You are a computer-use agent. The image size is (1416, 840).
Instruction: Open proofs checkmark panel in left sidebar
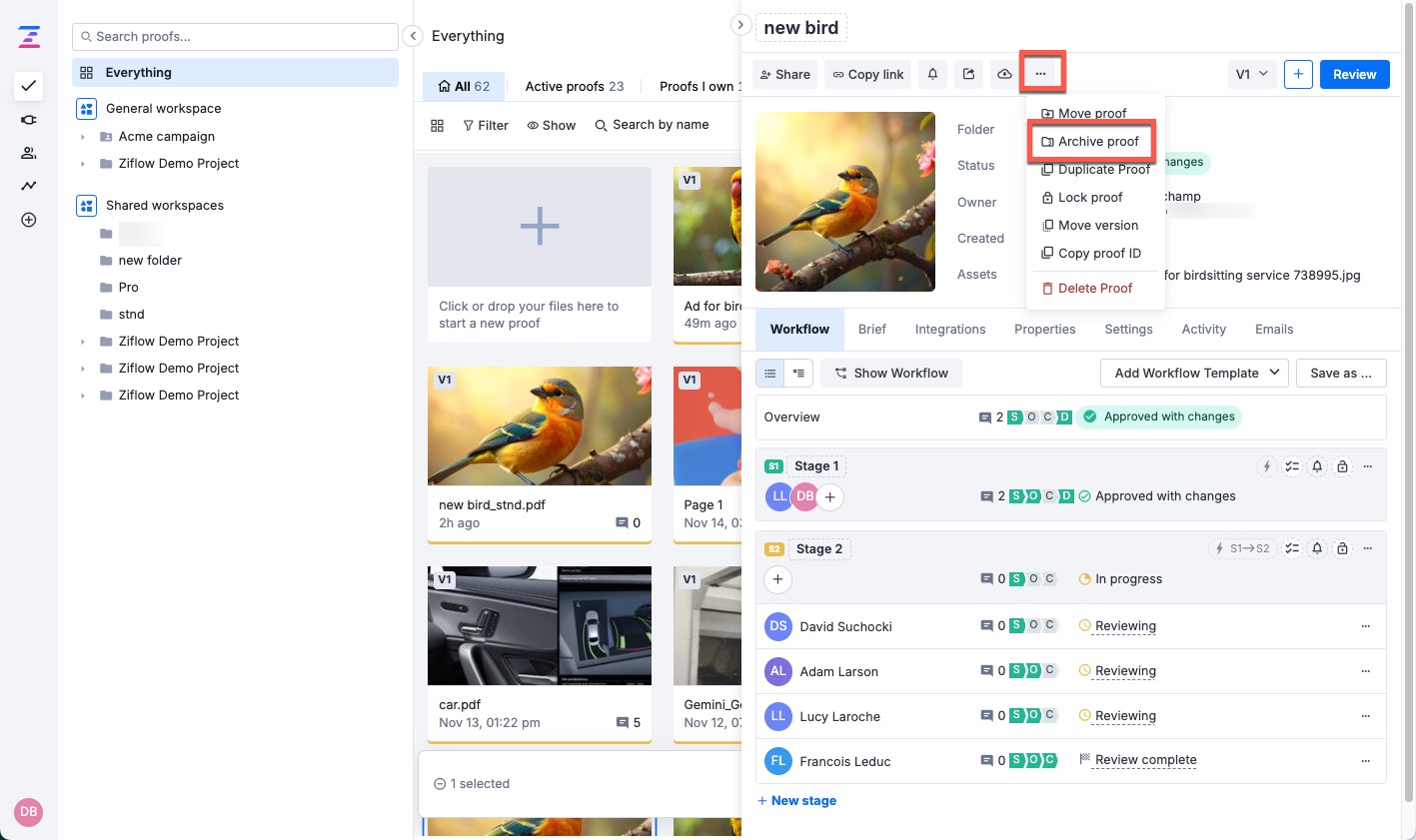[28, 87]
